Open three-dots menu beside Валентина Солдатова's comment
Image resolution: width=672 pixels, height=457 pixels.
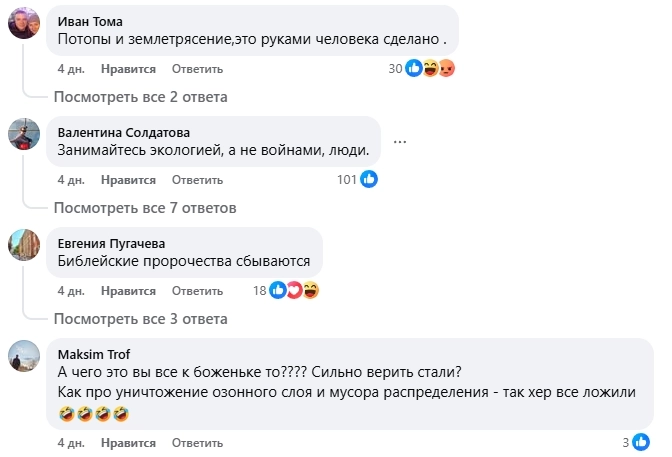click(x=401, y=141)
